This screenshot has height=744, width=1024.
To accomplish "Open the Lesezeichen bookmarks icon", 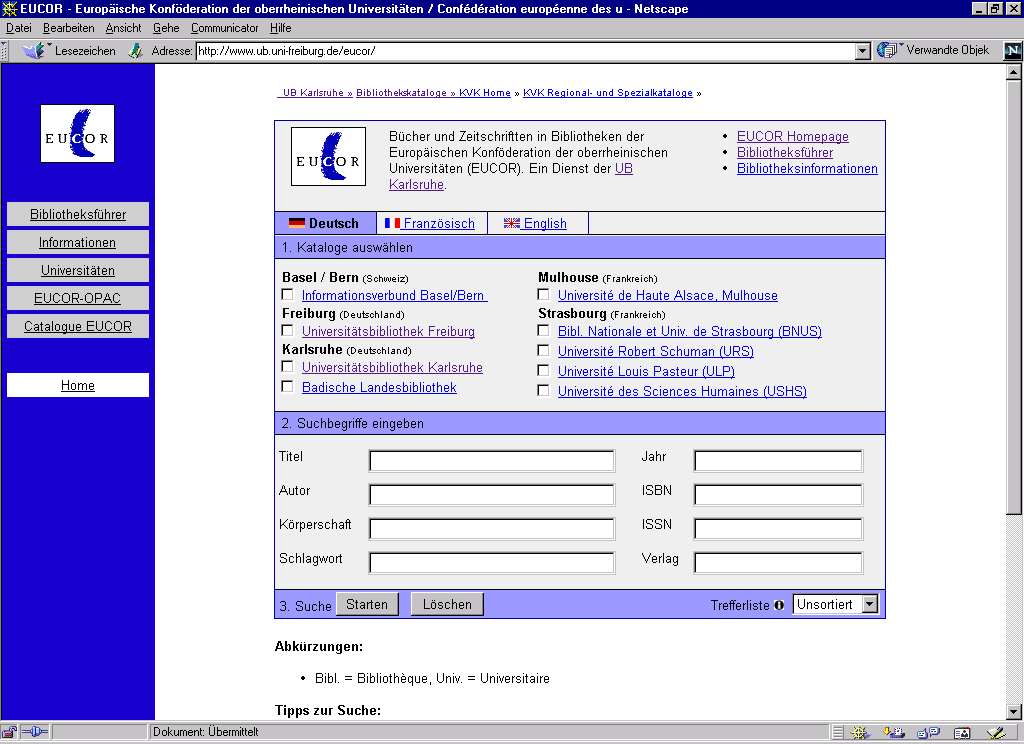I will (x=33, y=50).
